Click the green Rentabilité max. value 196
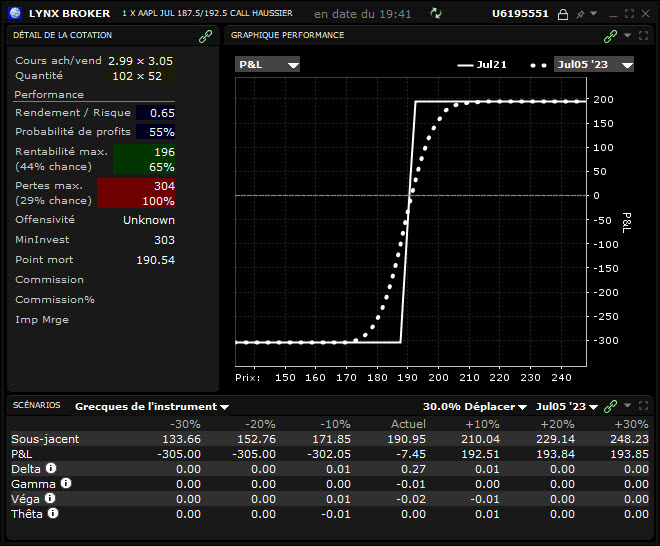The width and height of the screenshot is (660, 546). [164, 152]
